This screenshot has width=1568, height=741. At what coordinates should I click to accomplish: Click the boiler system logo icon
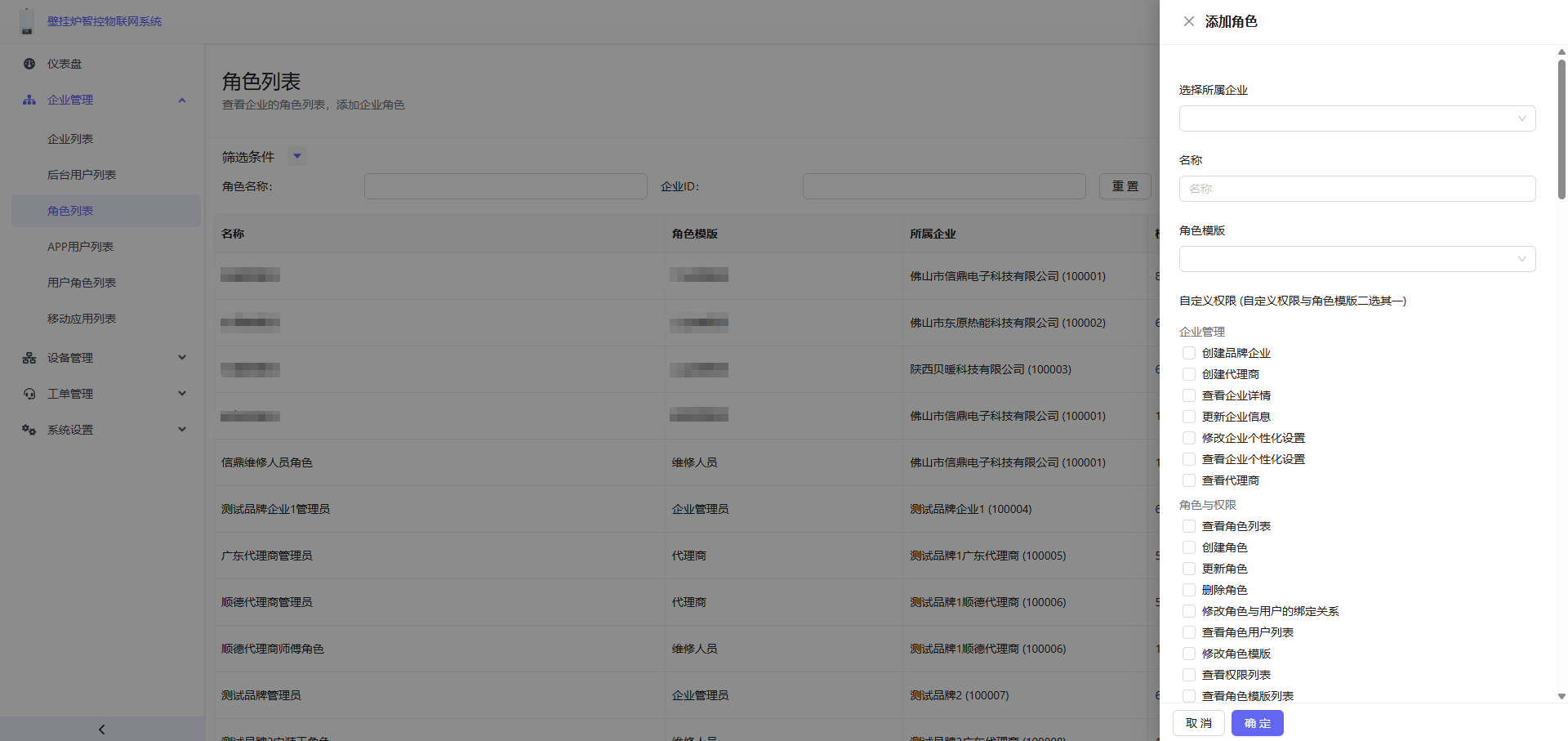tap(27, 21)
